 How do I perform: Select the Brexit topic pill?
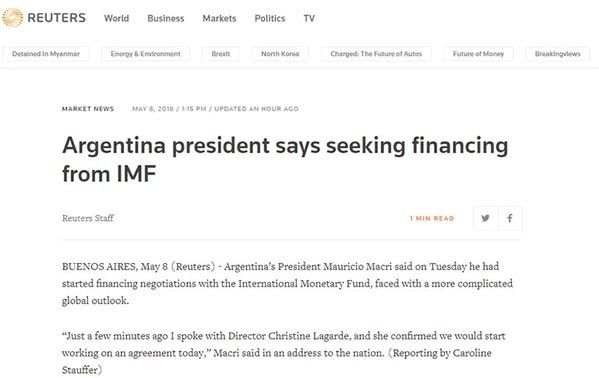pyautogui.click(x=221, y=54)
